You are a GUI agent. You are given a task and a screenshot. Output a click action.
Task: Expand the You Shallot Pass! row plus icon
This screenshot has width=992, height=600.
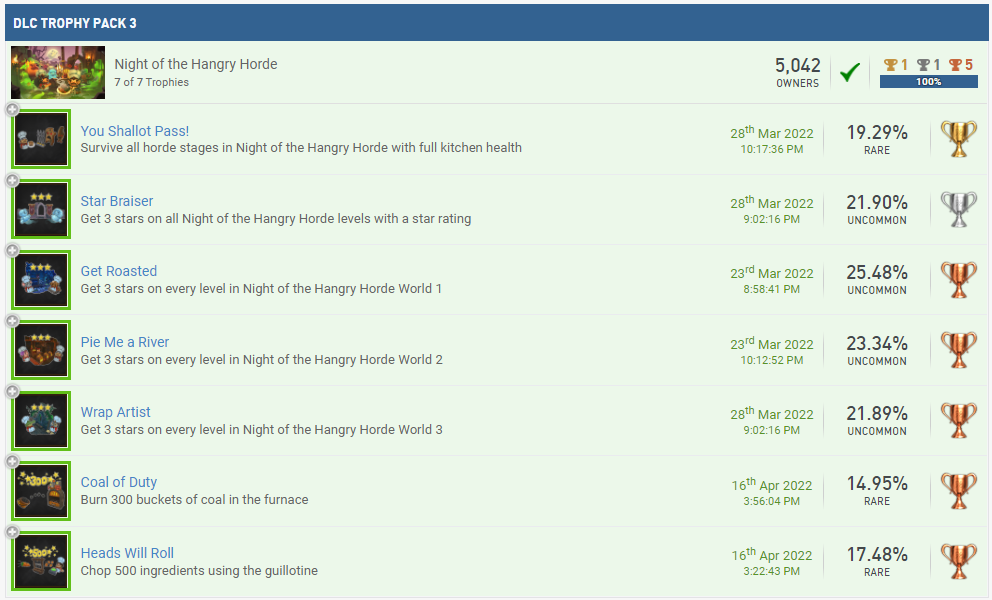coord(12,110)
